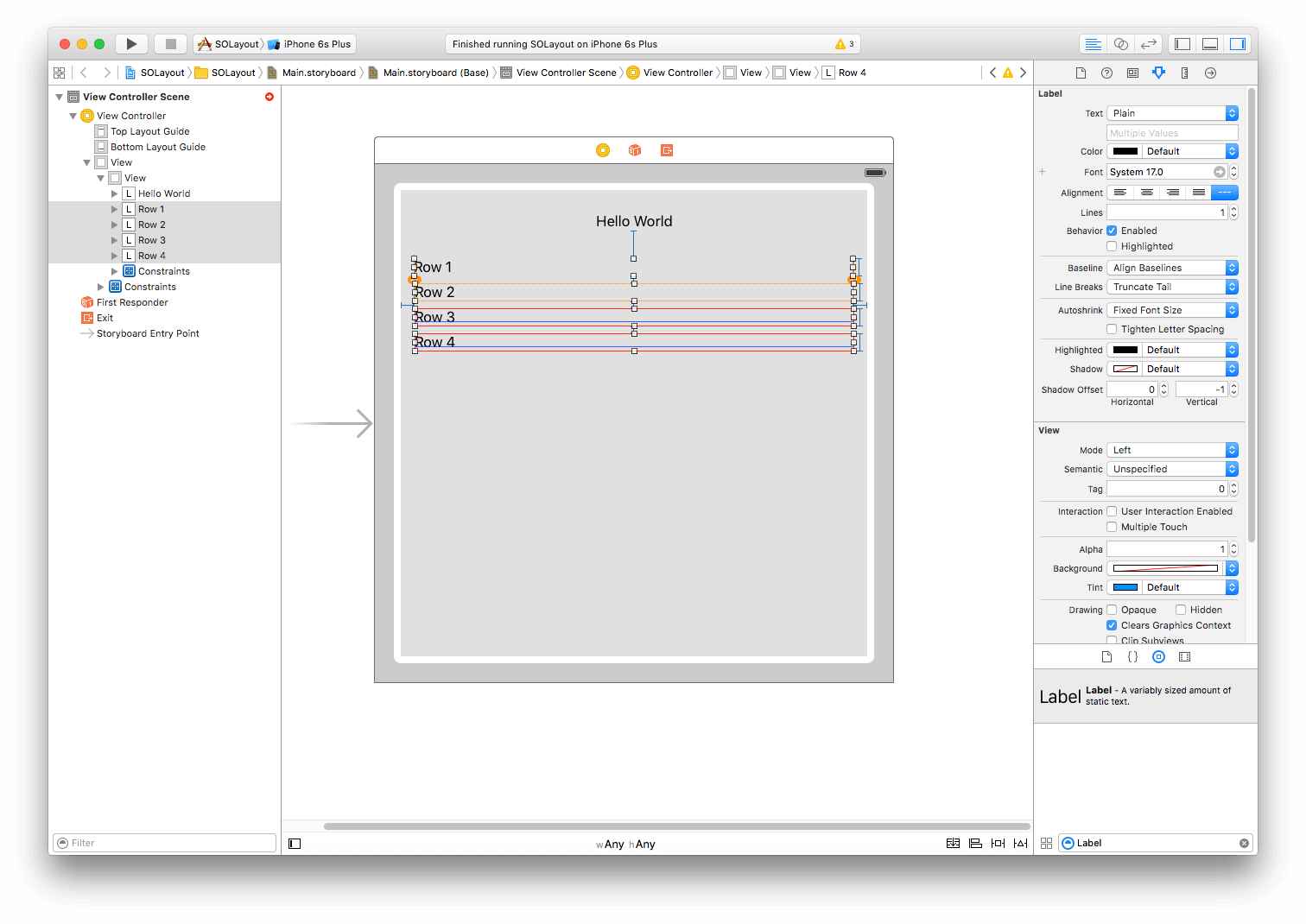The width and height of the screenshot is (1306, 924).
Task: Toggle the document outline button
Action: pyautogui.click(x=295, y=844)
